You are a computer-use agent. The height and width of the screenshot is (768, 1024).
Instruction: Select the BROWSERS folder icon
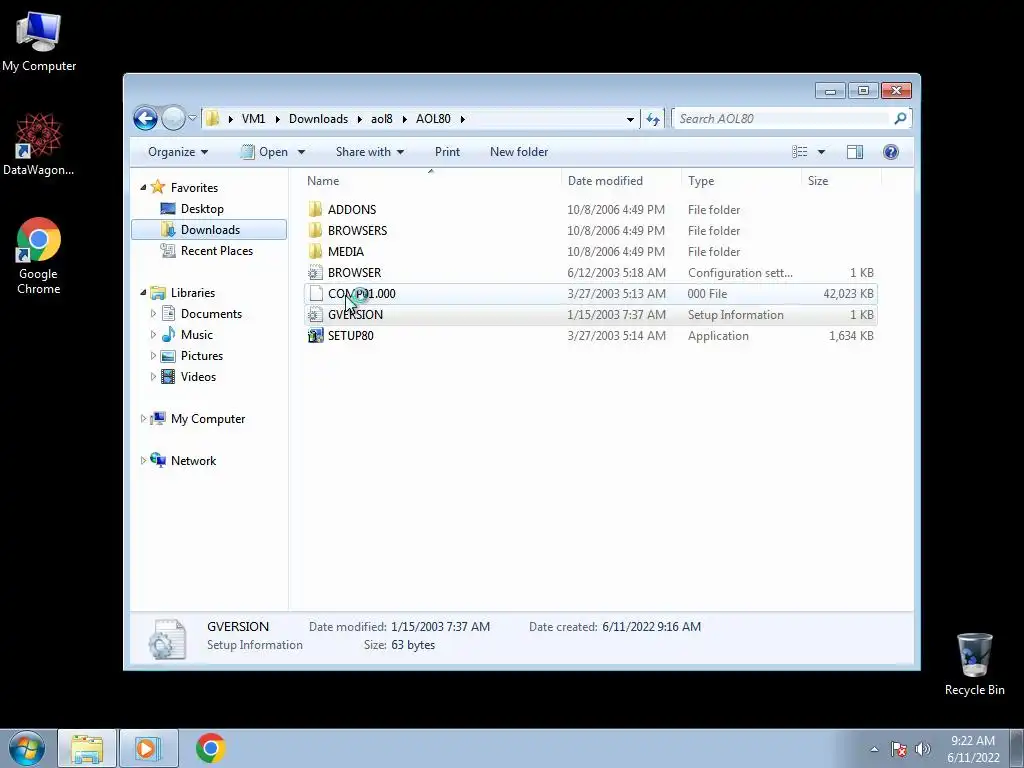315,230
